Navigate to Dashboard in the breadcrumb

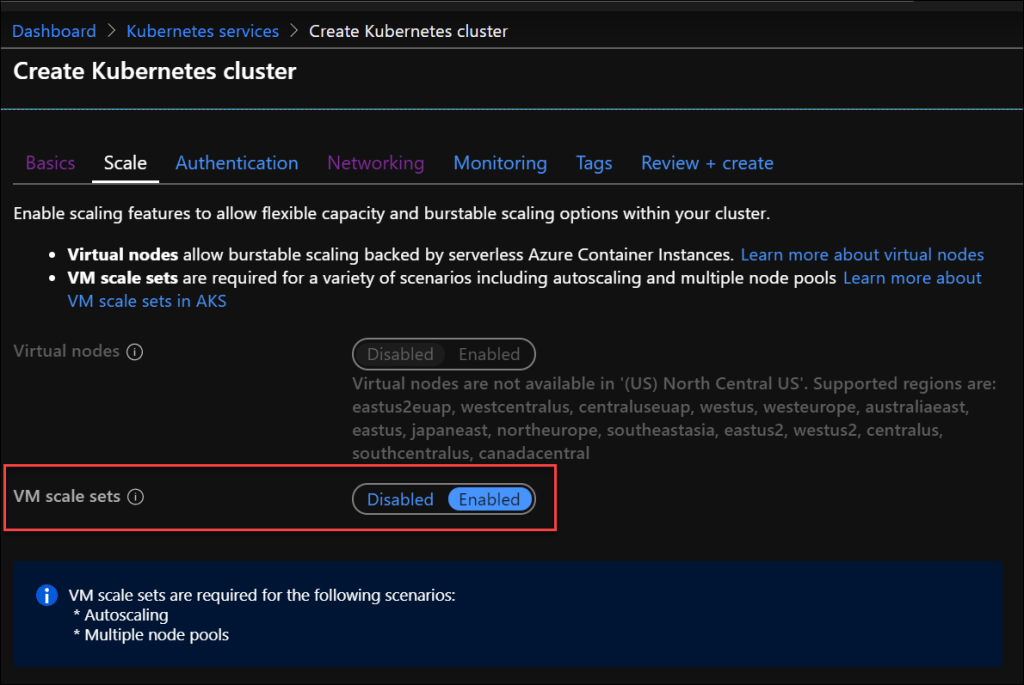(x=54, y=31)
